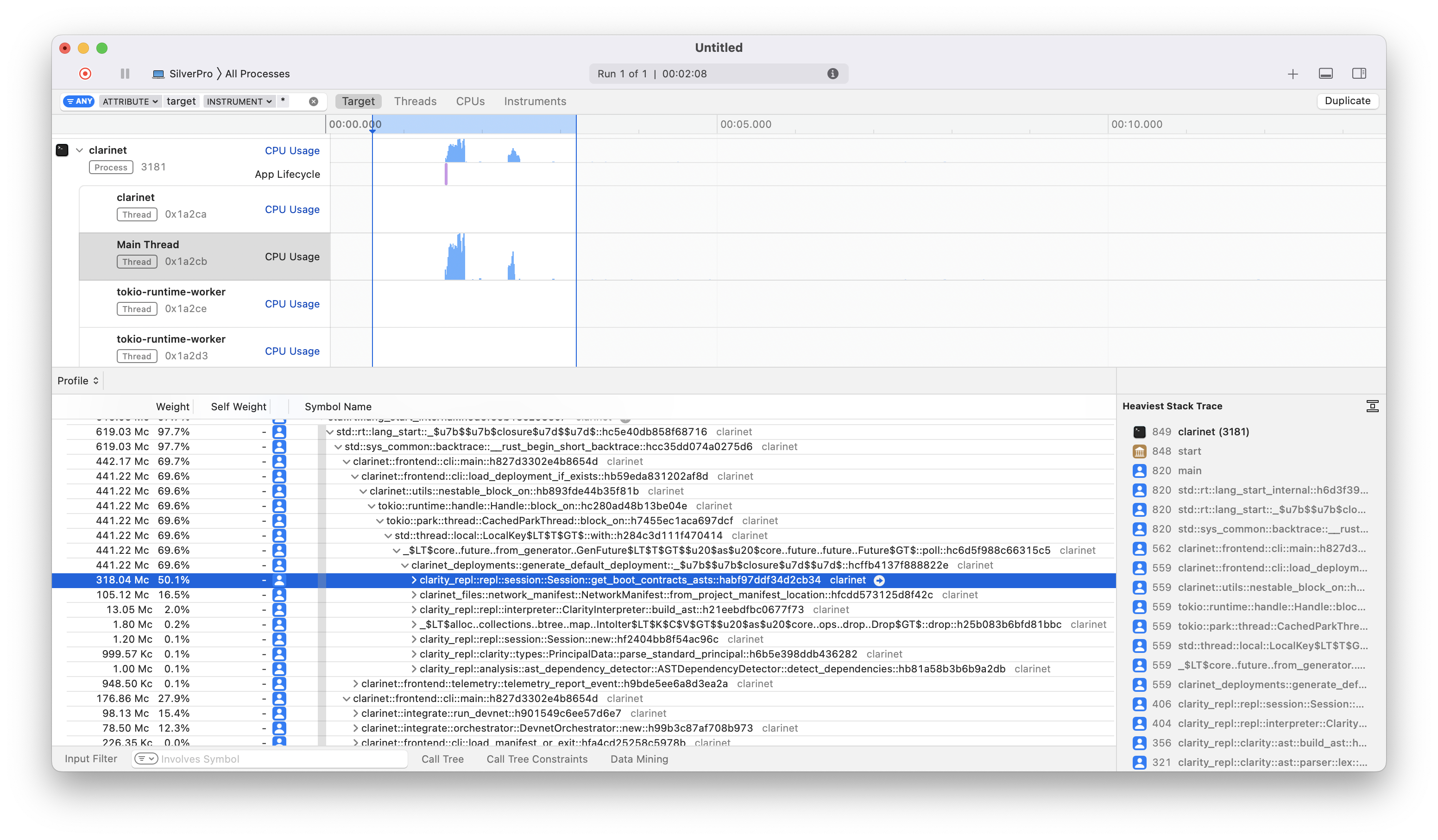Click the plus icon to add an instrument
Viewport: 1438px width, 840px height.
point(1293,74)
